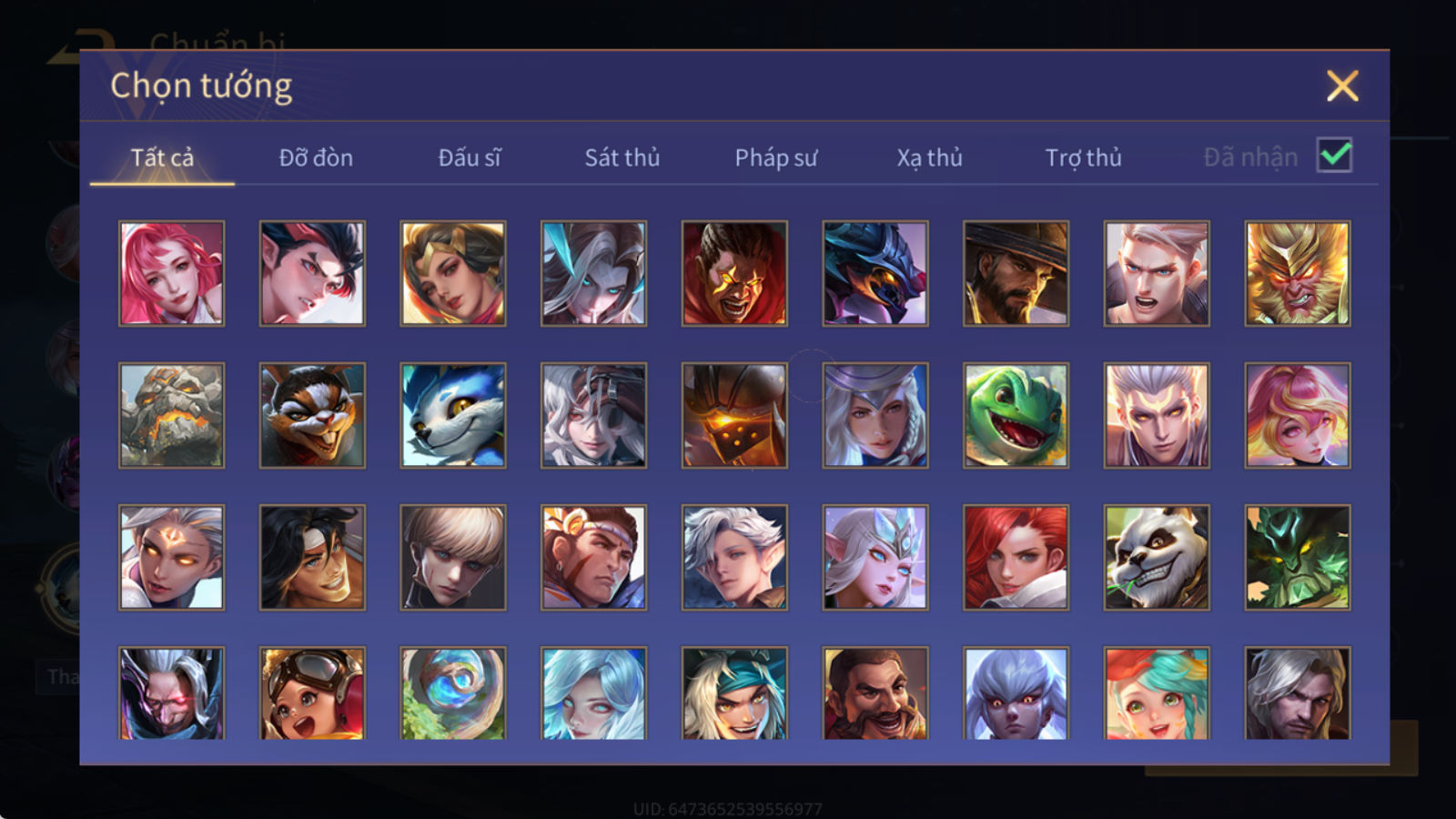Choose the green chameleon hero portrait
1456x819 pixels.
(1016, 416)
